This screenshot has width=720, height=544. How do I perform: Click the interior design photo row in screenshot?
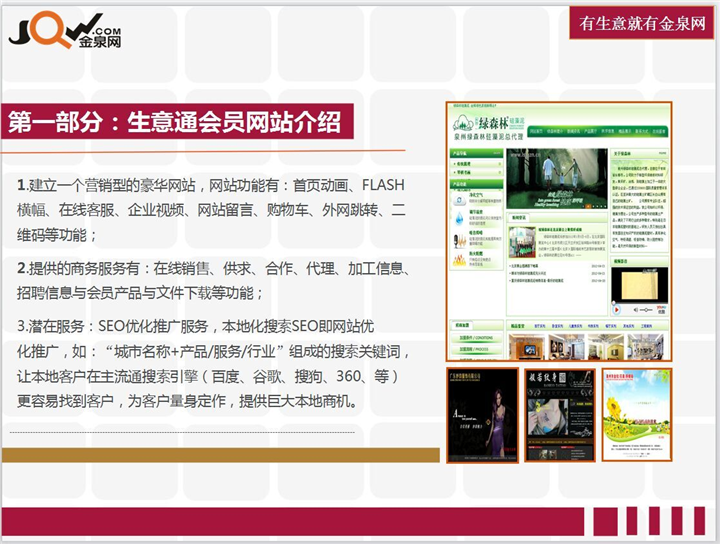coord(587,345)
